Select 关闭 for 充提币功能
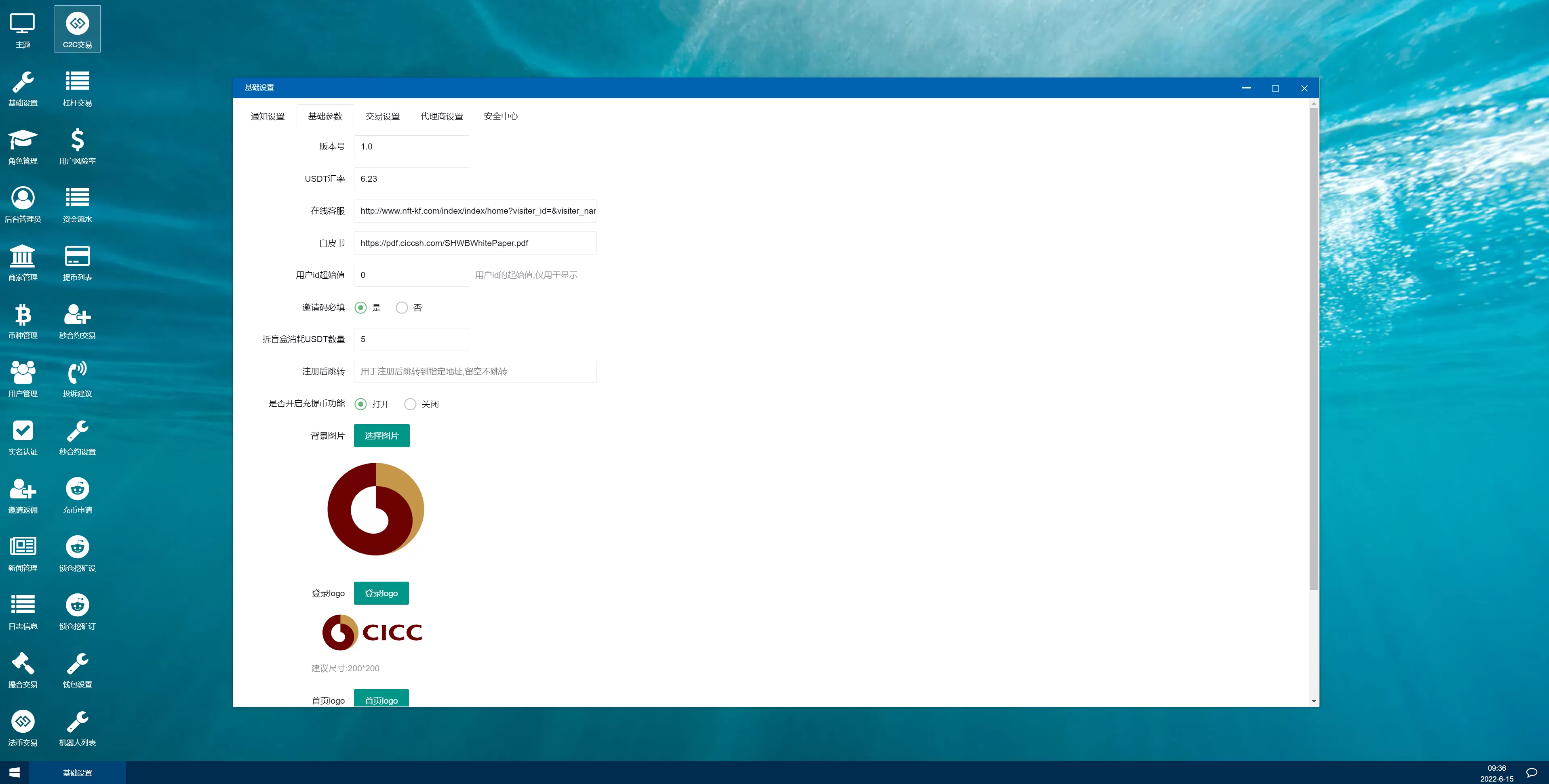The height and width of the screenshot is (784, 1549). (x=410, y=404)
